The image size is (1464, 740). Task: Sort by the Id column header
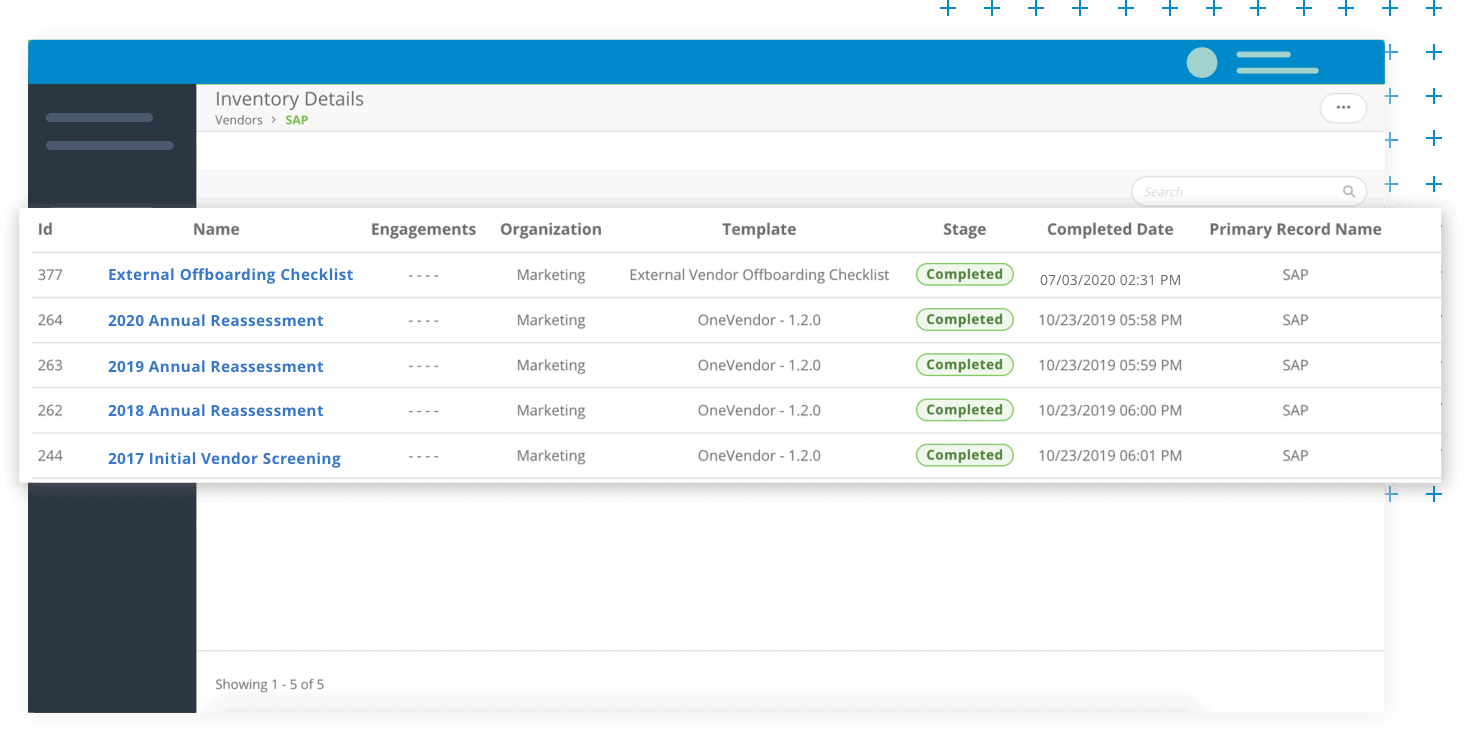(45, 229)
